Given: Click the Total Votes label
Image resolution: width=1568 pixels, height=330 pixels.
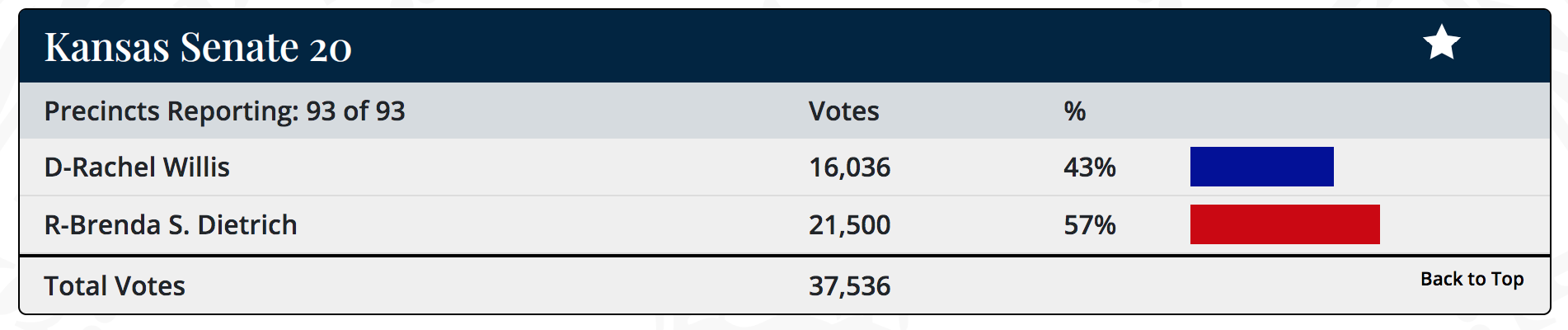Looking at the screenshot, I should tap(115, 286).
